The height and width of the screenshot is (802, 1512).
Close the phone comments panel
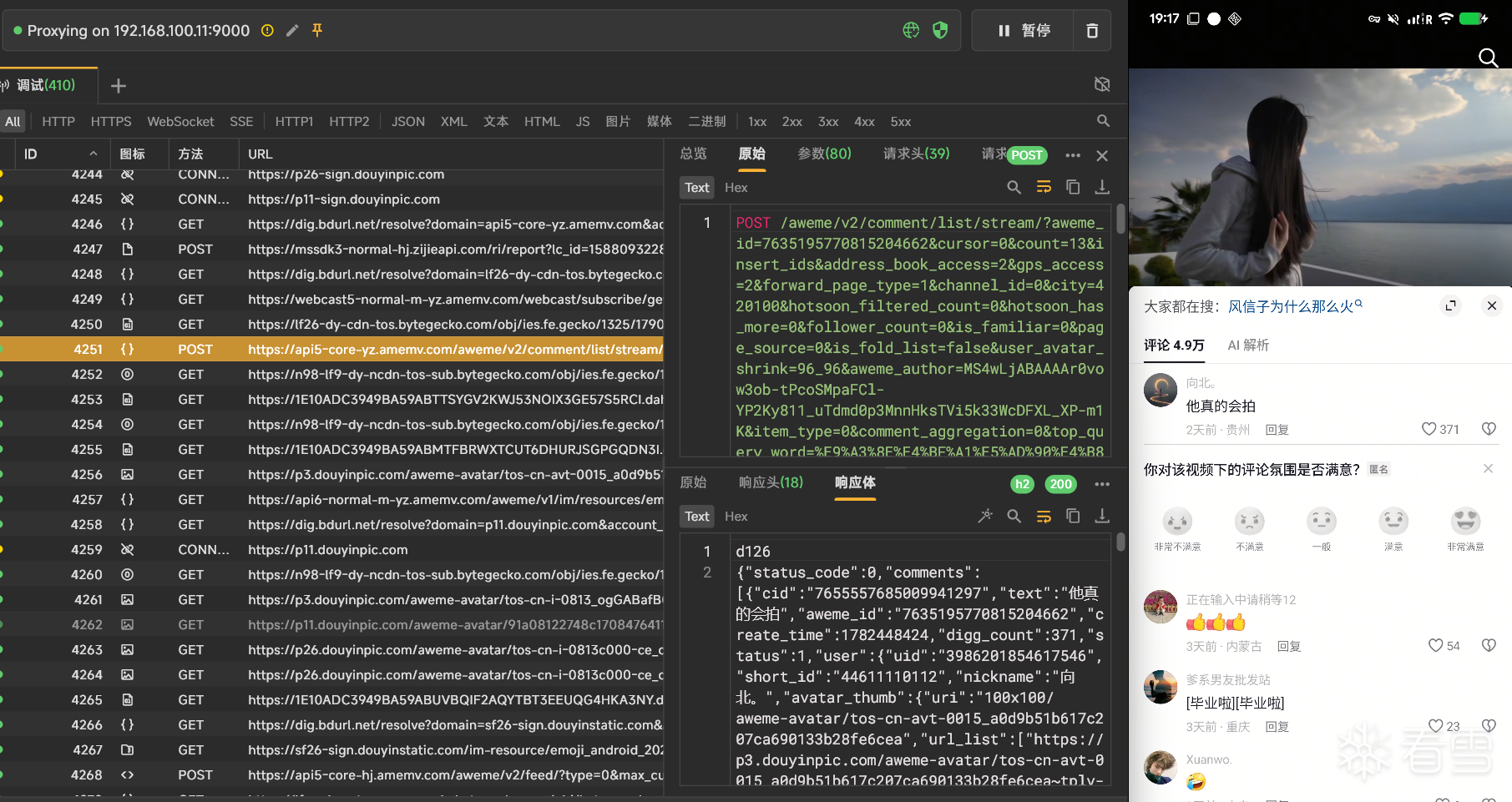click(1492, 306)
